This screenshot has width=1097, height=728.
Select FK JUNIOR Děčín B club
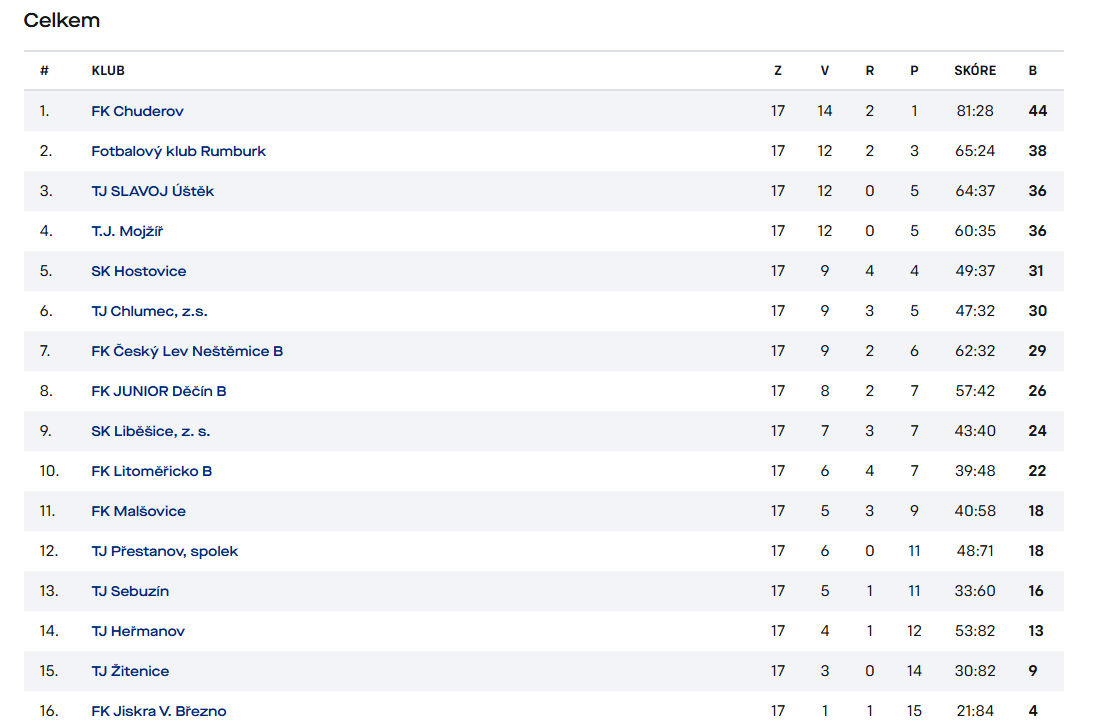[159, 391]
